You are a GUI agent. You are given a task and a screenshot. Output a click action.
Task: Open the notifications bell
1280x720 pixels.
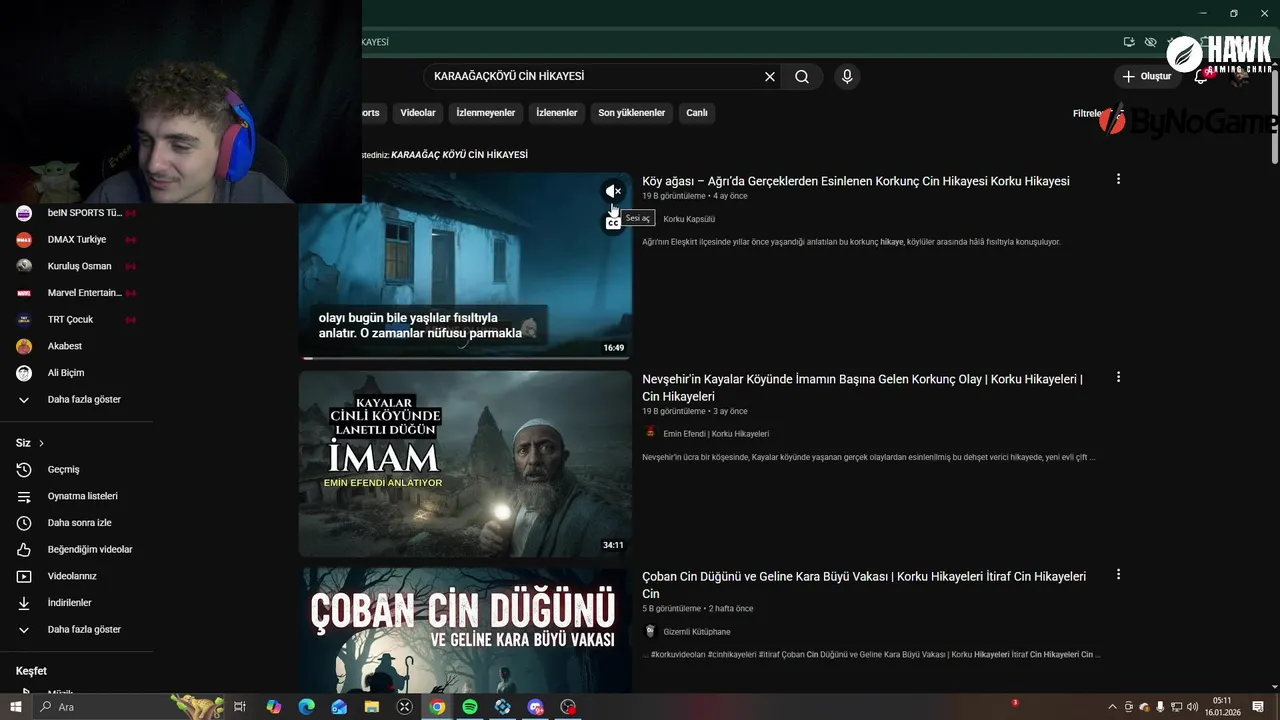coord(1201,77)
